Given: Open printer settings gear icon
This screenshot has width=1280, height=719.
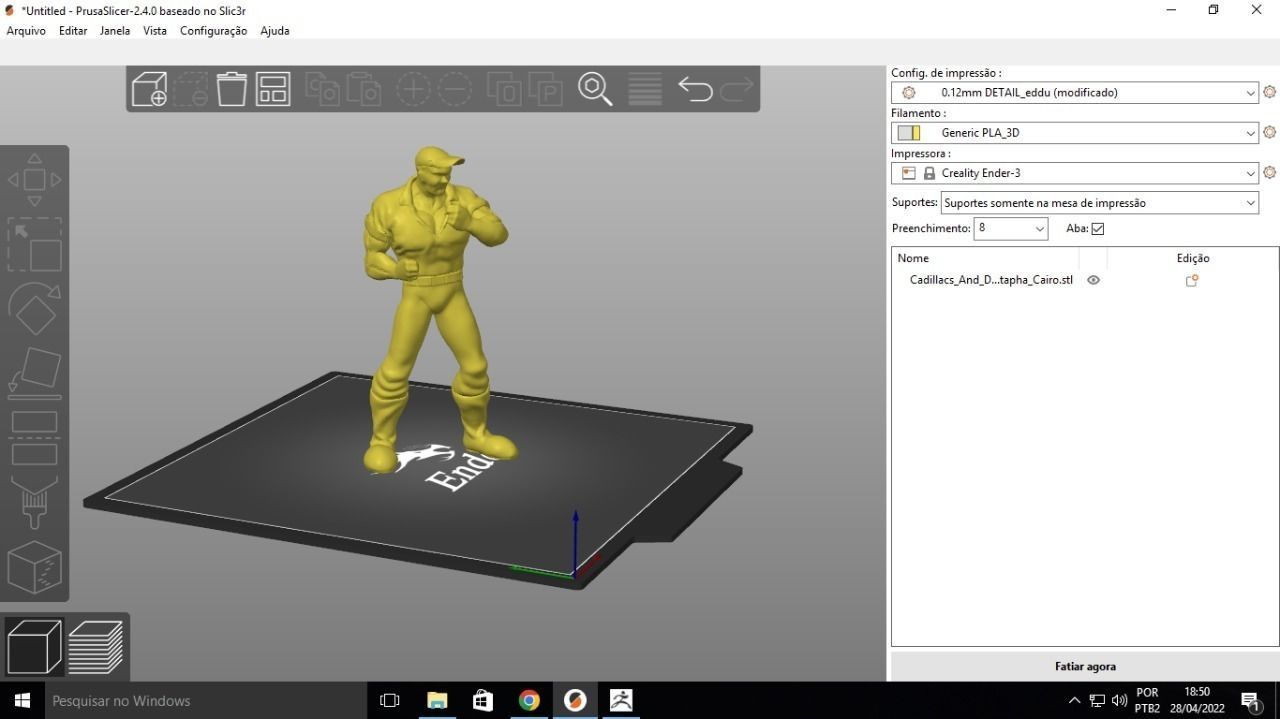Looking at the screenshot, I should pos(1269,172).
